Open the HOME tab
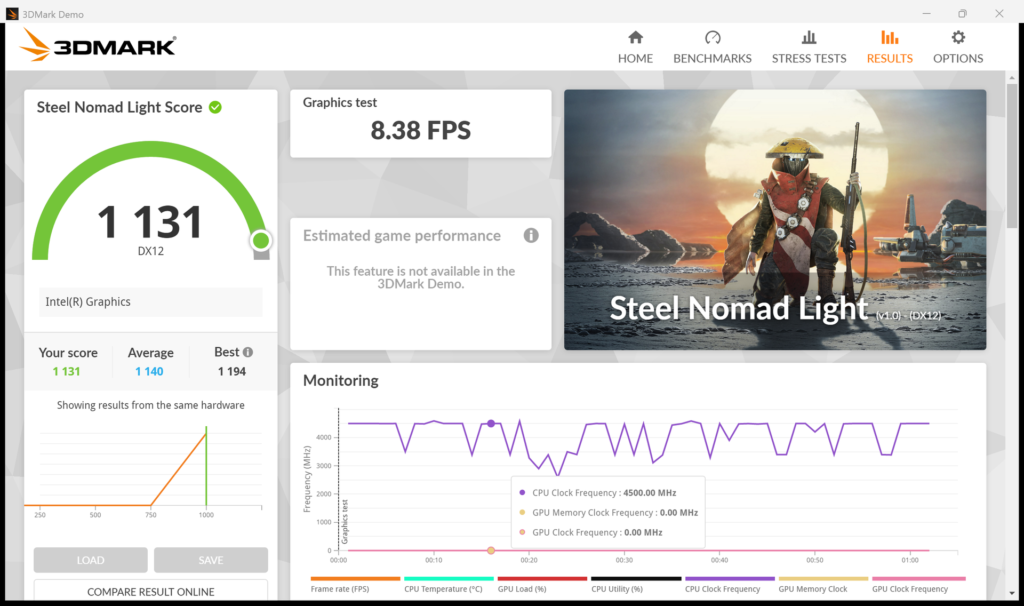1024x606 pixels. pyautogui.click(x=635, y=47)
